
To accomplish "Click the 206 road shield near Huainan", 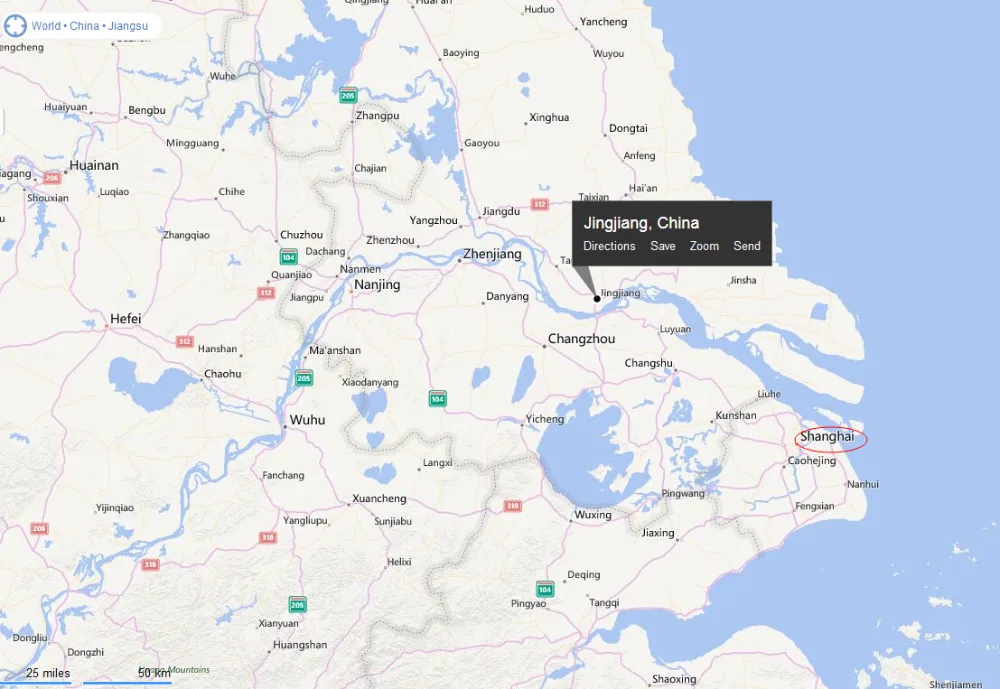I will pyautogui.click(x=52, y=178).
